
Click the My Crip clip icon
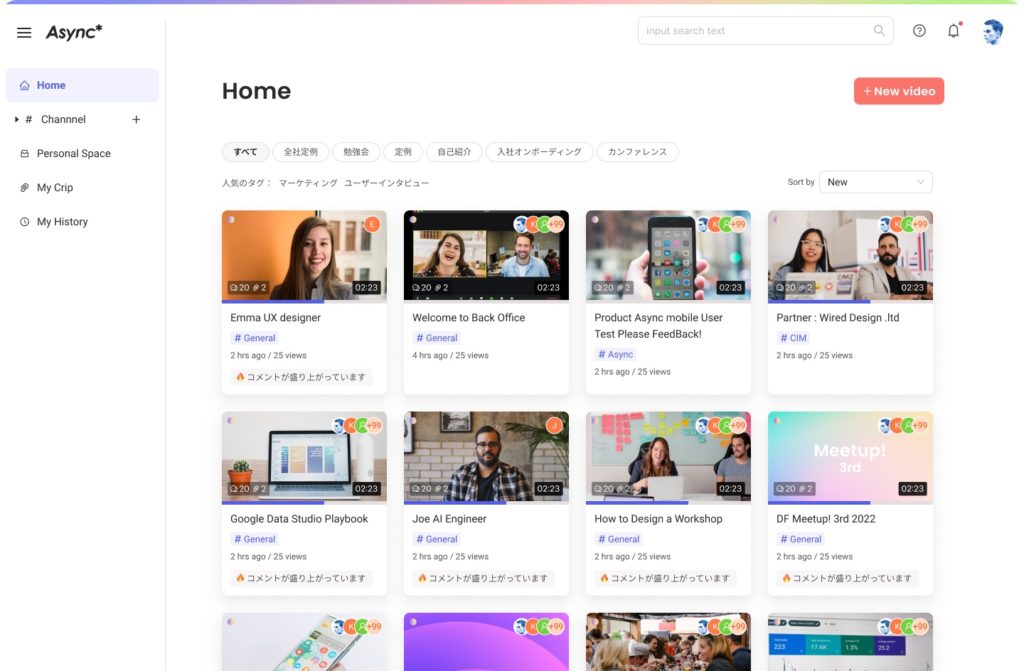coord(24,188)
